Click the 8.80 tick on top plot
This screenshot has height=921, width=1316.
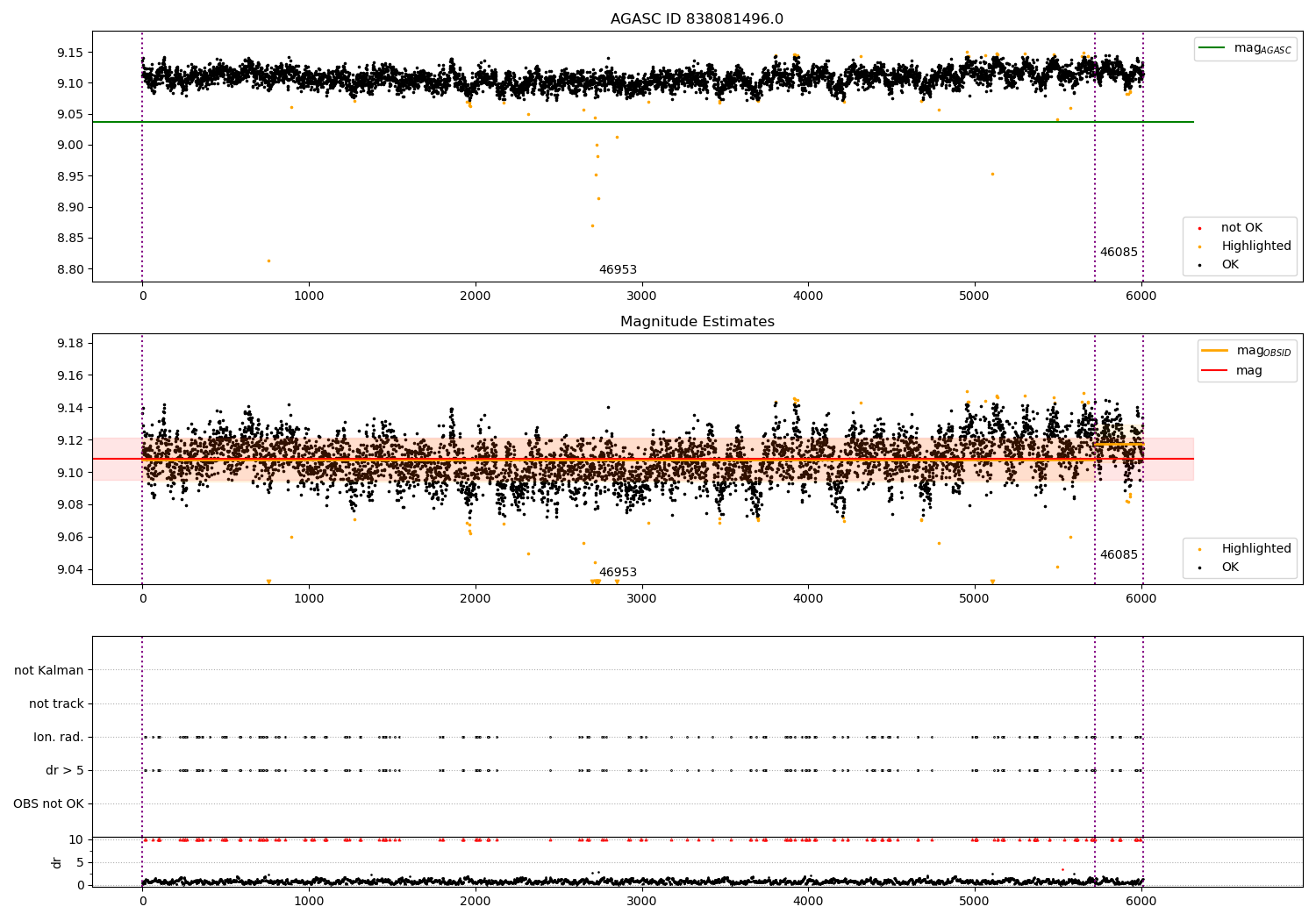click(68, 270)
